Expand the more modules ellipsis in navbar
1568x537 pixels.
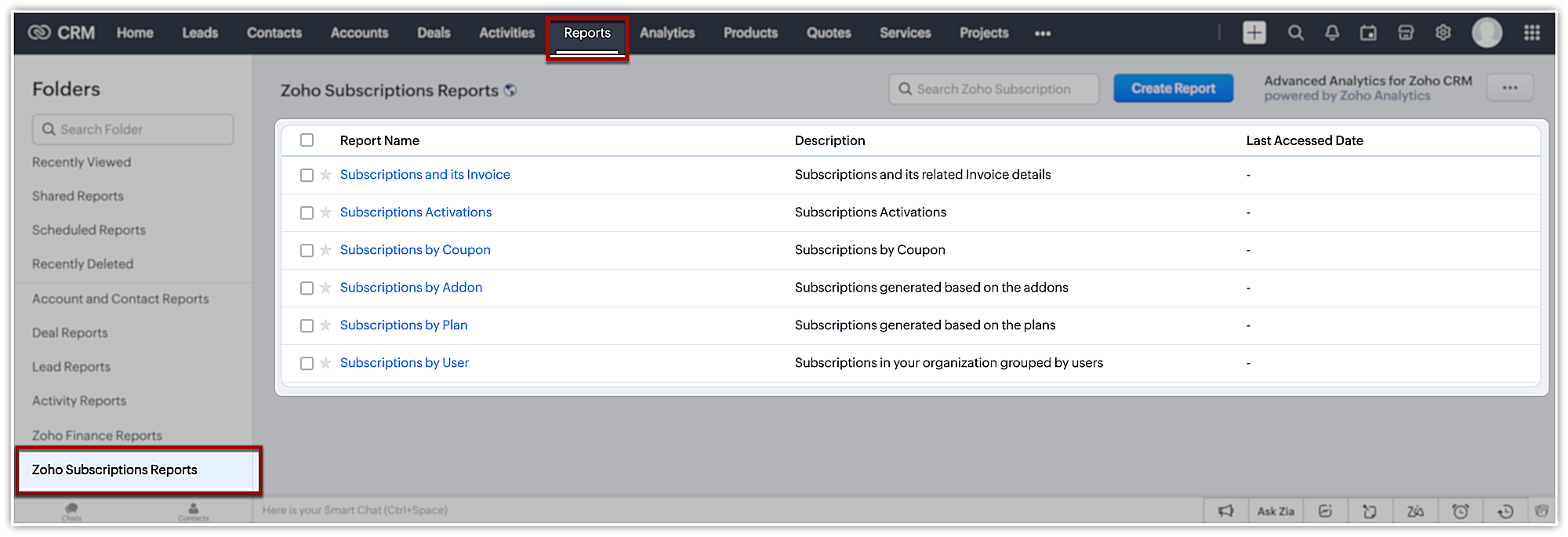(x=1042, y=34)
